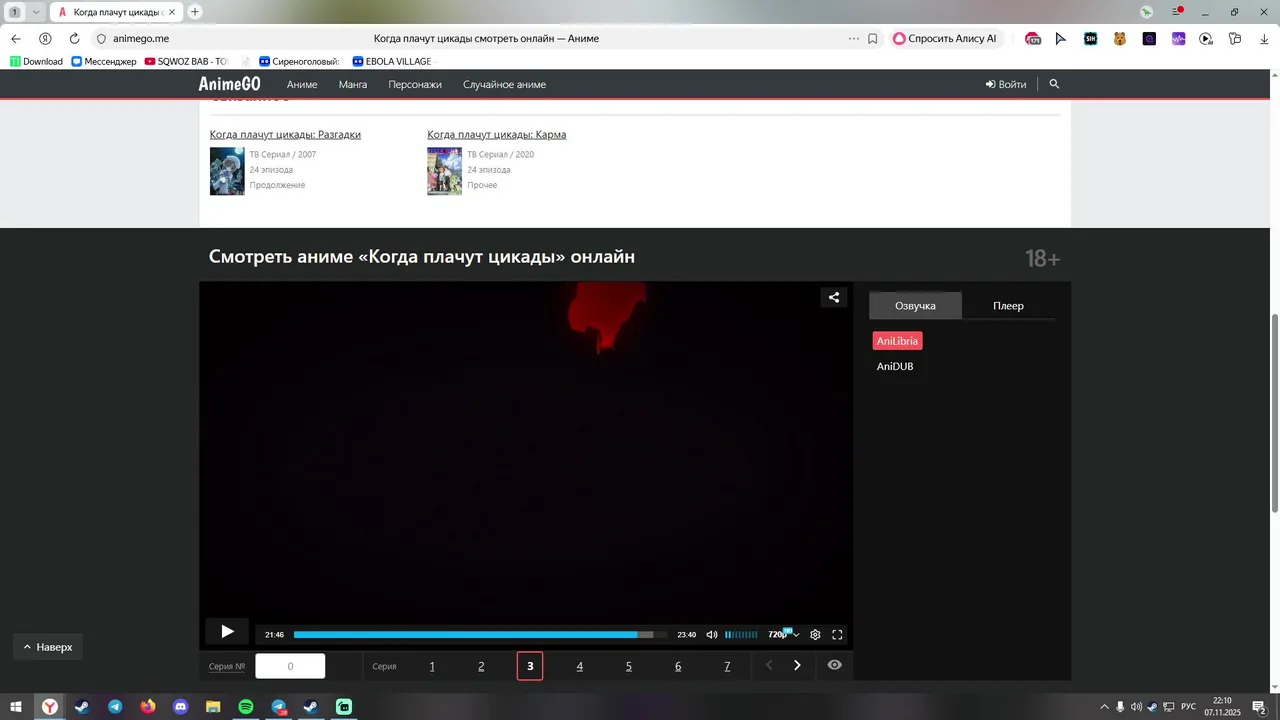Screen dimensions: 1280x720
Task: Go back with browser back arrow
Action: [x=16, y=39]
